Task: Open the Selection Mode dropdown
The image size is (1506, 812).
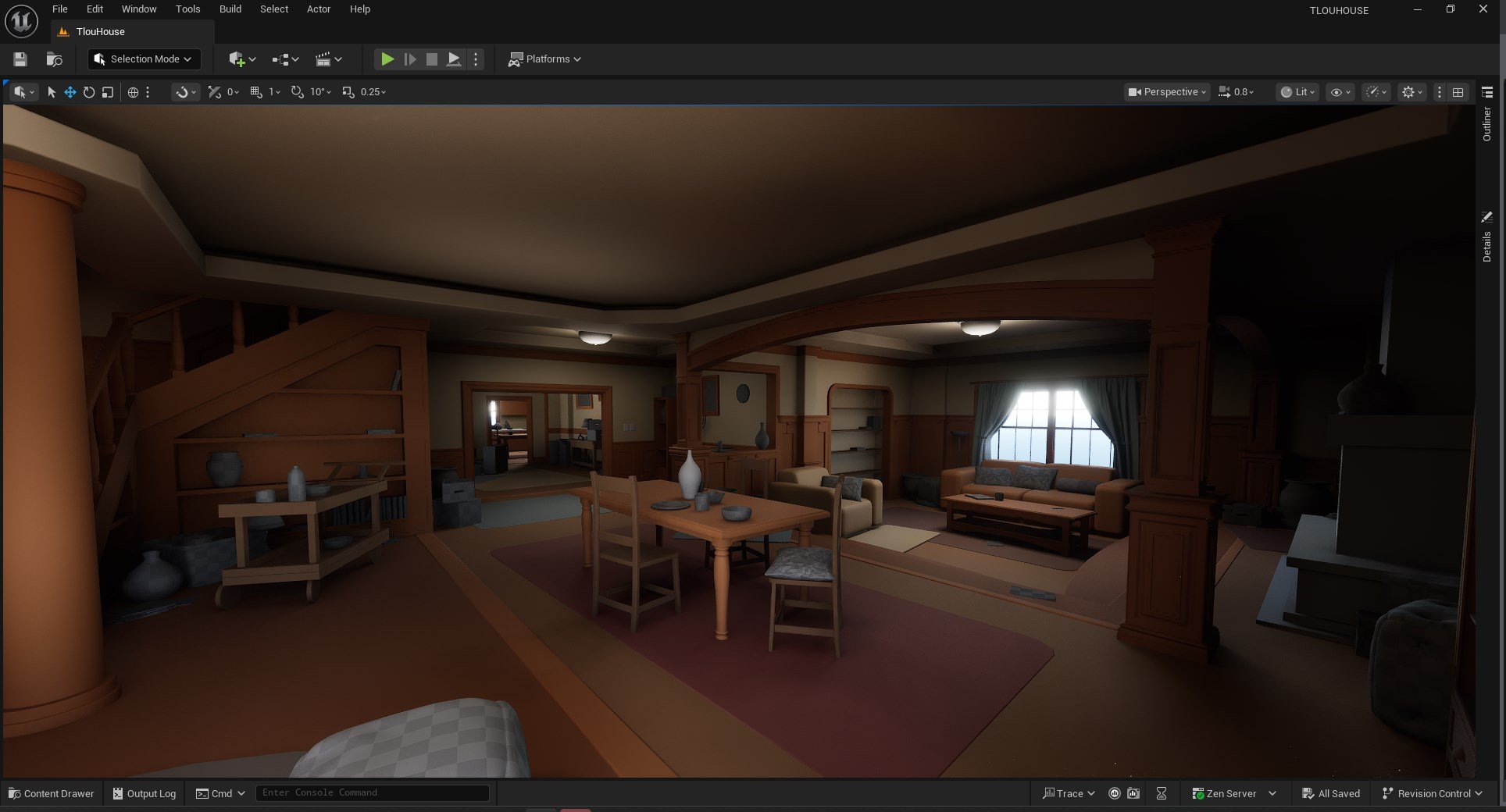Action: (x=144, y=59)
